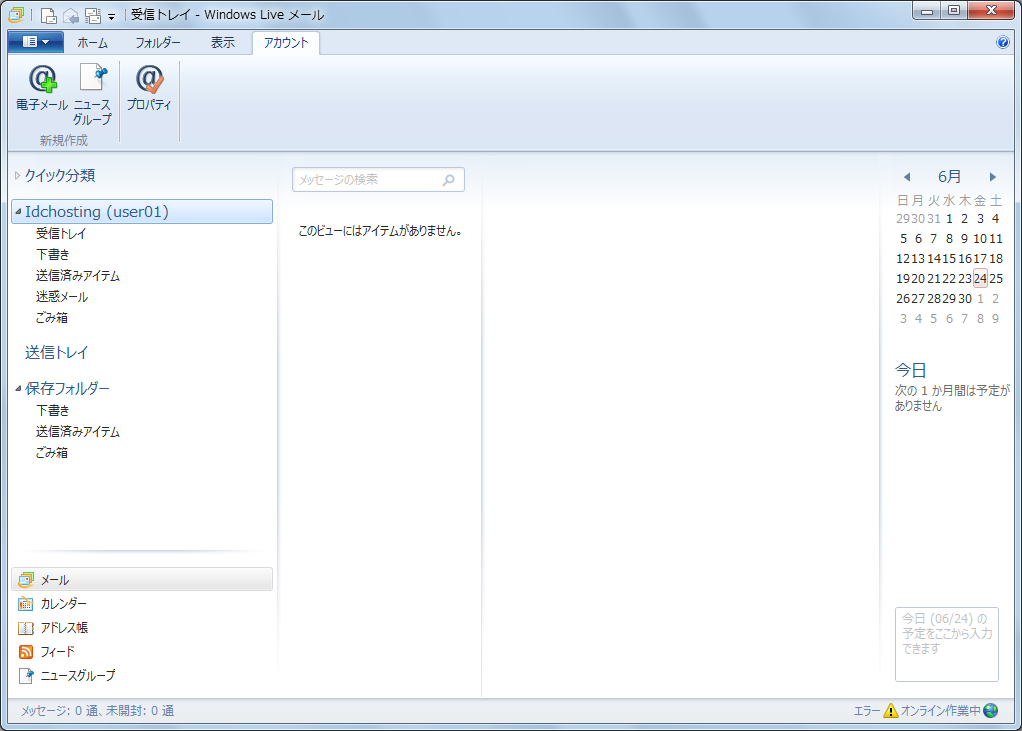Select the アカウント tab

286,43
